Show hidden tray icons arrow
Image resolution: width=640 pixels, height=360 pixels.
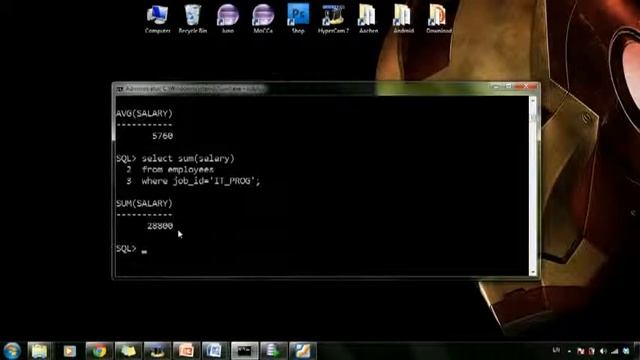[x=569, y=351]
